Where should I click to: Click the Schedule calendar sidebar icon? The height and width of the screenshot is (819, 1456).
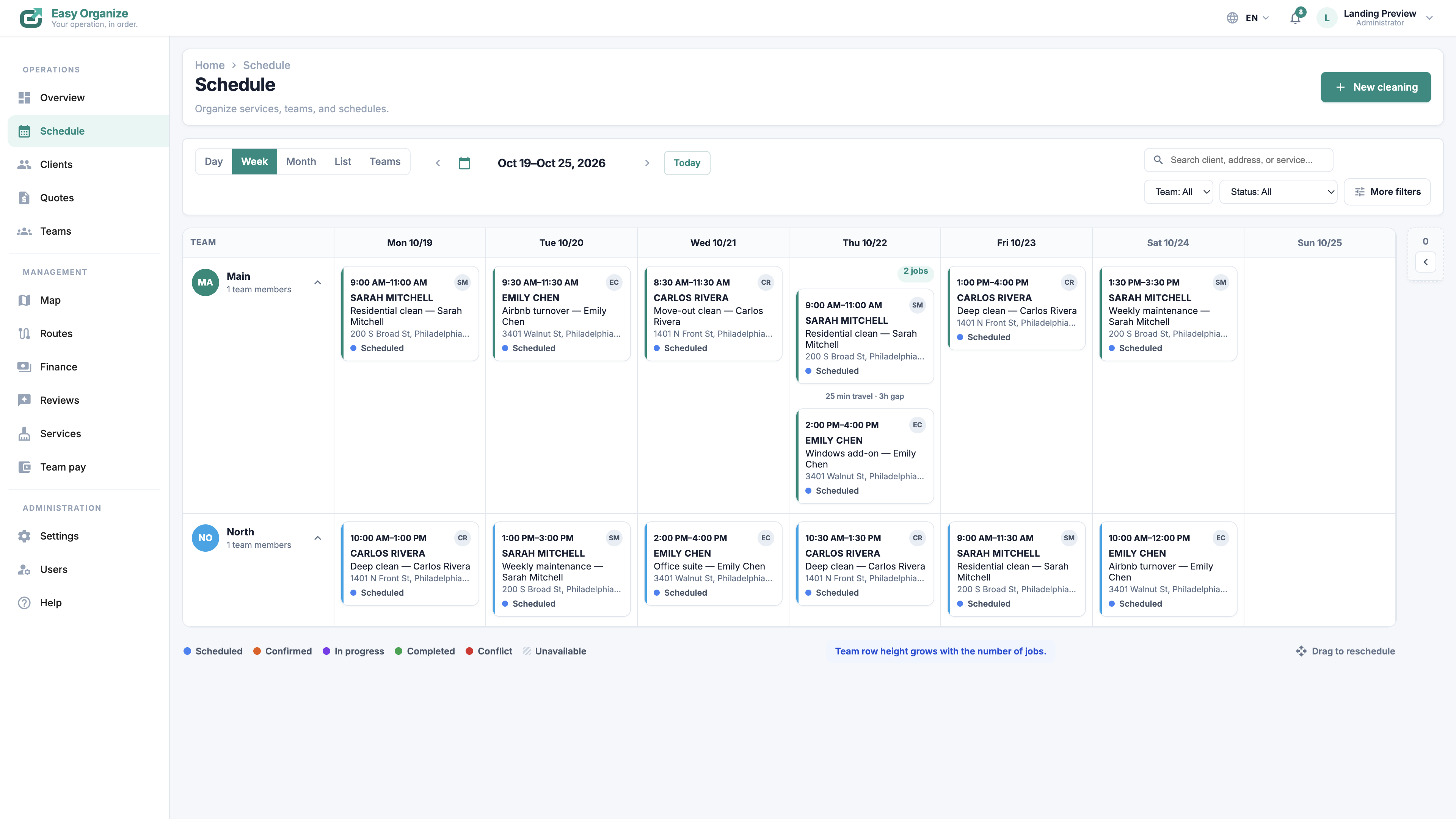click(24, 131)
